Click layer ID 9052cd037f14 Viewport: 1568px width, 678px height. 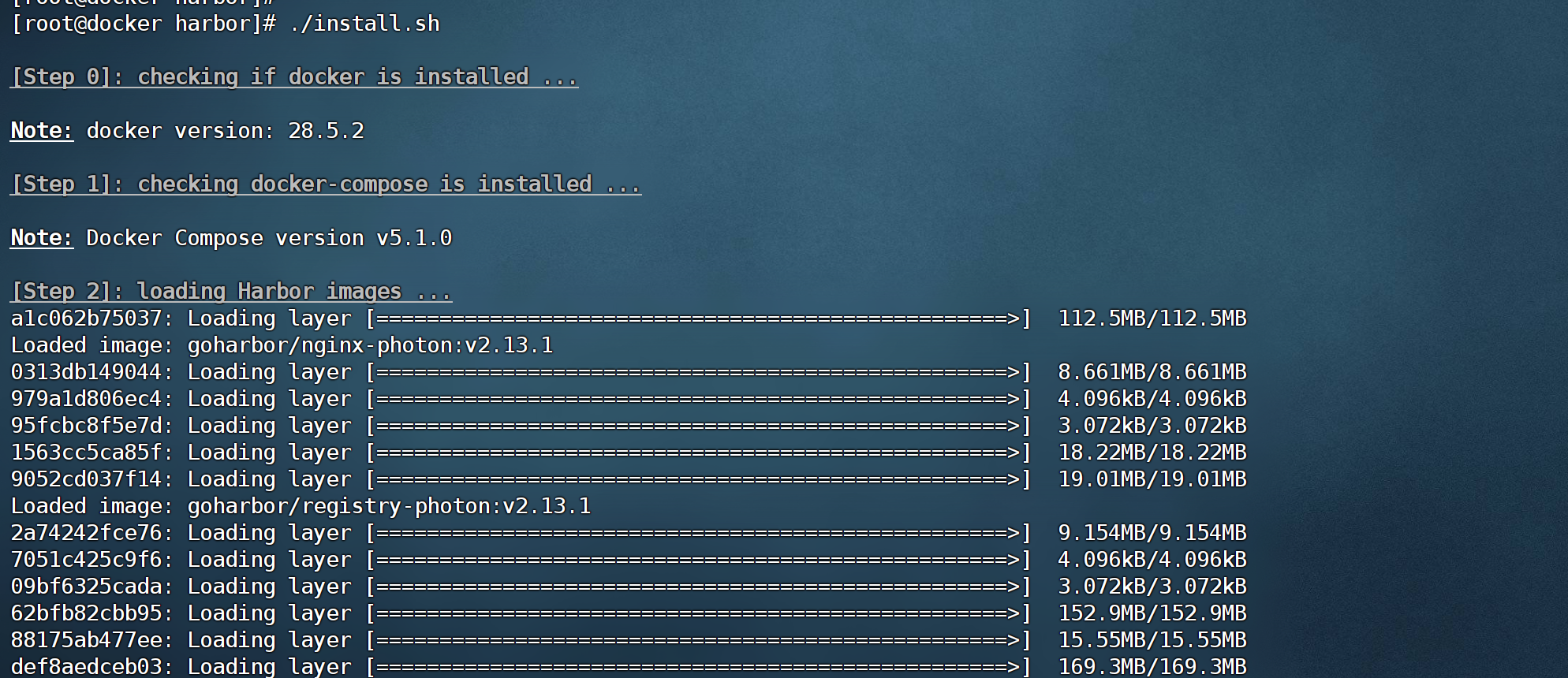point(86,479)
